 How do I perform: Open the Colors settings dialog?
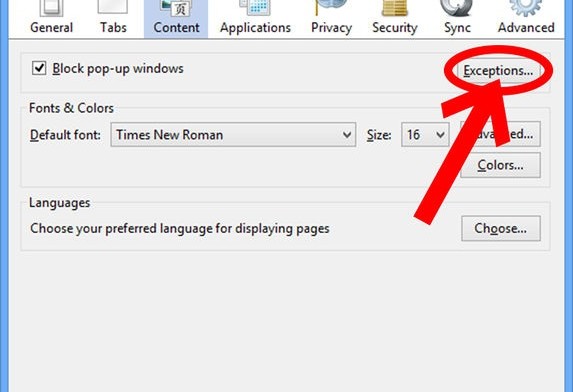[x=500, y=165]
